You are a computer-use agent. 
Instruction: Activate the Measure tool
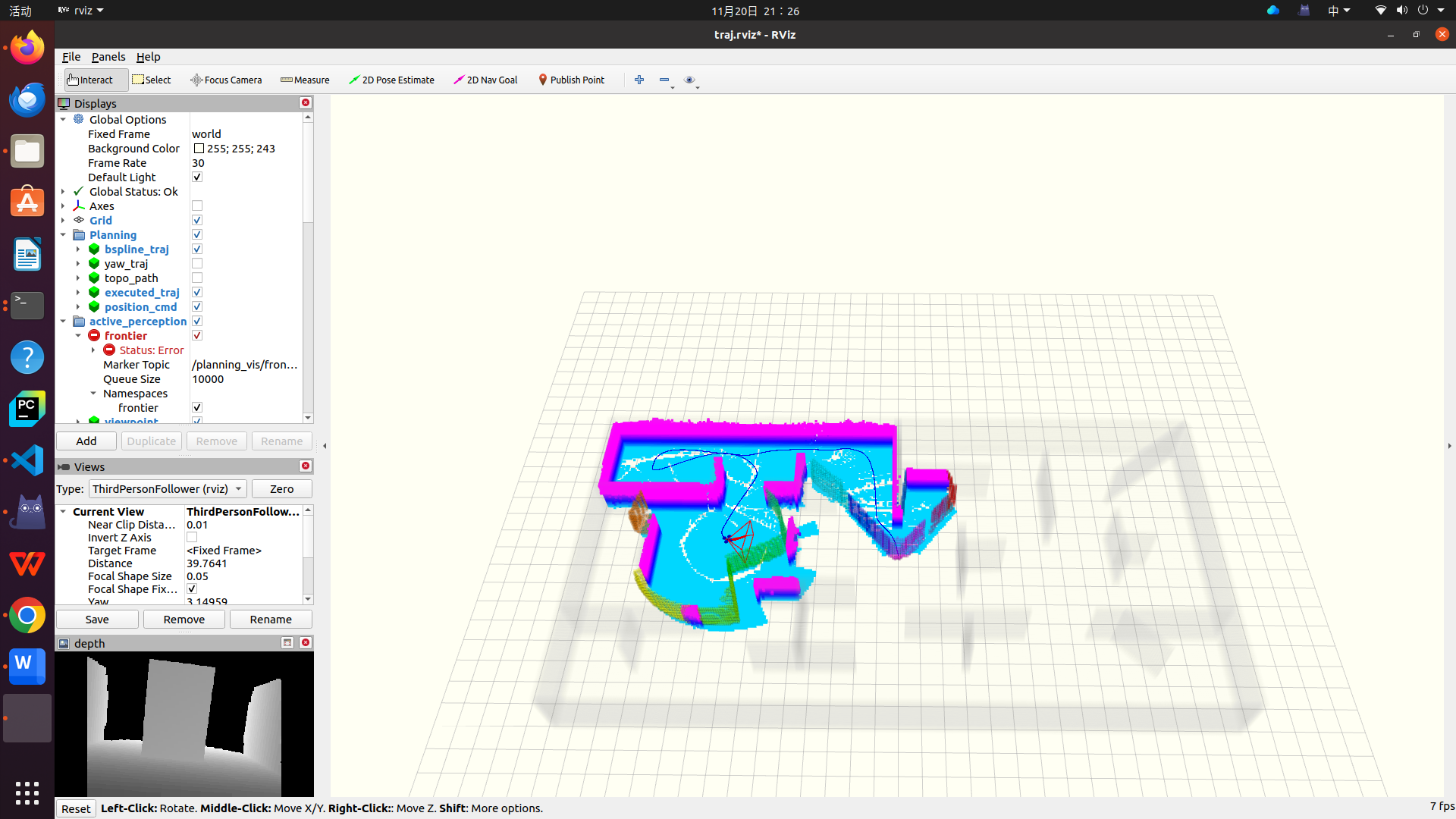coord(305,80)
